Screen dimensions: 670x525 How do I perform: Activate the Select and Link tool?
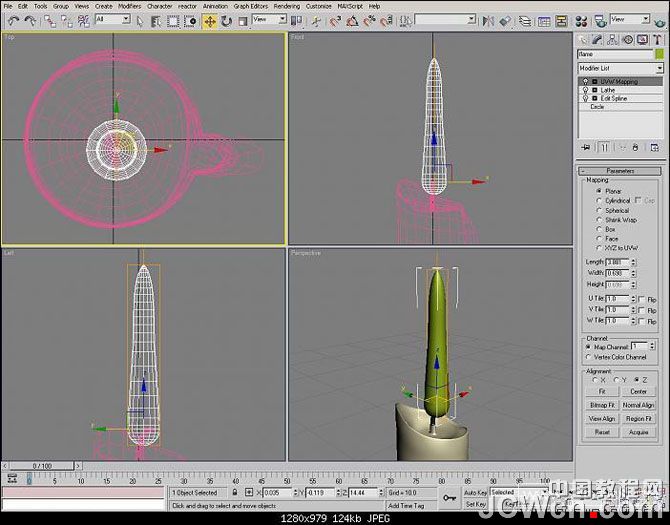point(50,21)
